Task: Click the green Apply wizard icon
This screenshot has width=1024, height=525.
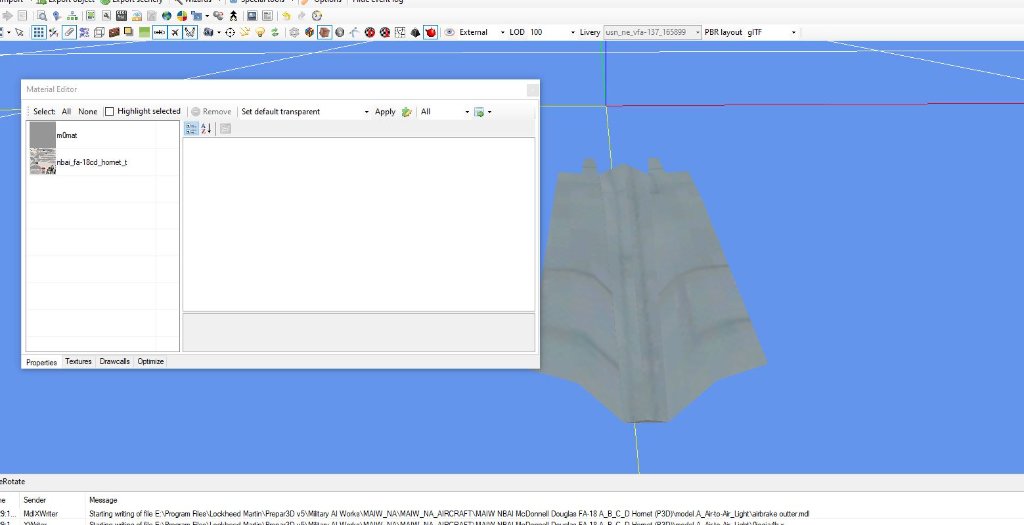Action: tap(407, 112)
